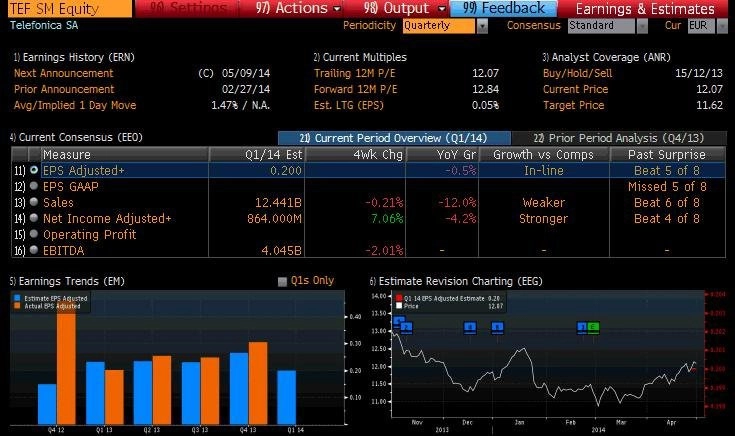Open 3) Analyst Coverage (ANR) link
The width and height of the screenshot is (735, 436).
[606, 57]
